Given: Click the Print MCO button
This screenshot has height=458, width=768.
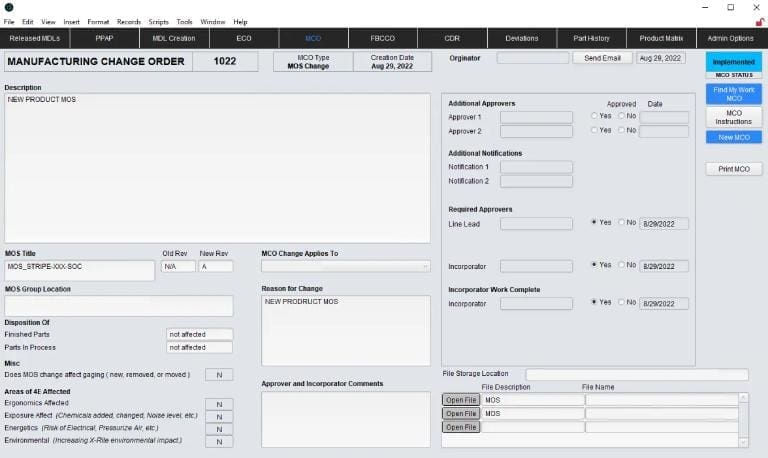Looking at the screenshot, I should (x=734, y=169).
